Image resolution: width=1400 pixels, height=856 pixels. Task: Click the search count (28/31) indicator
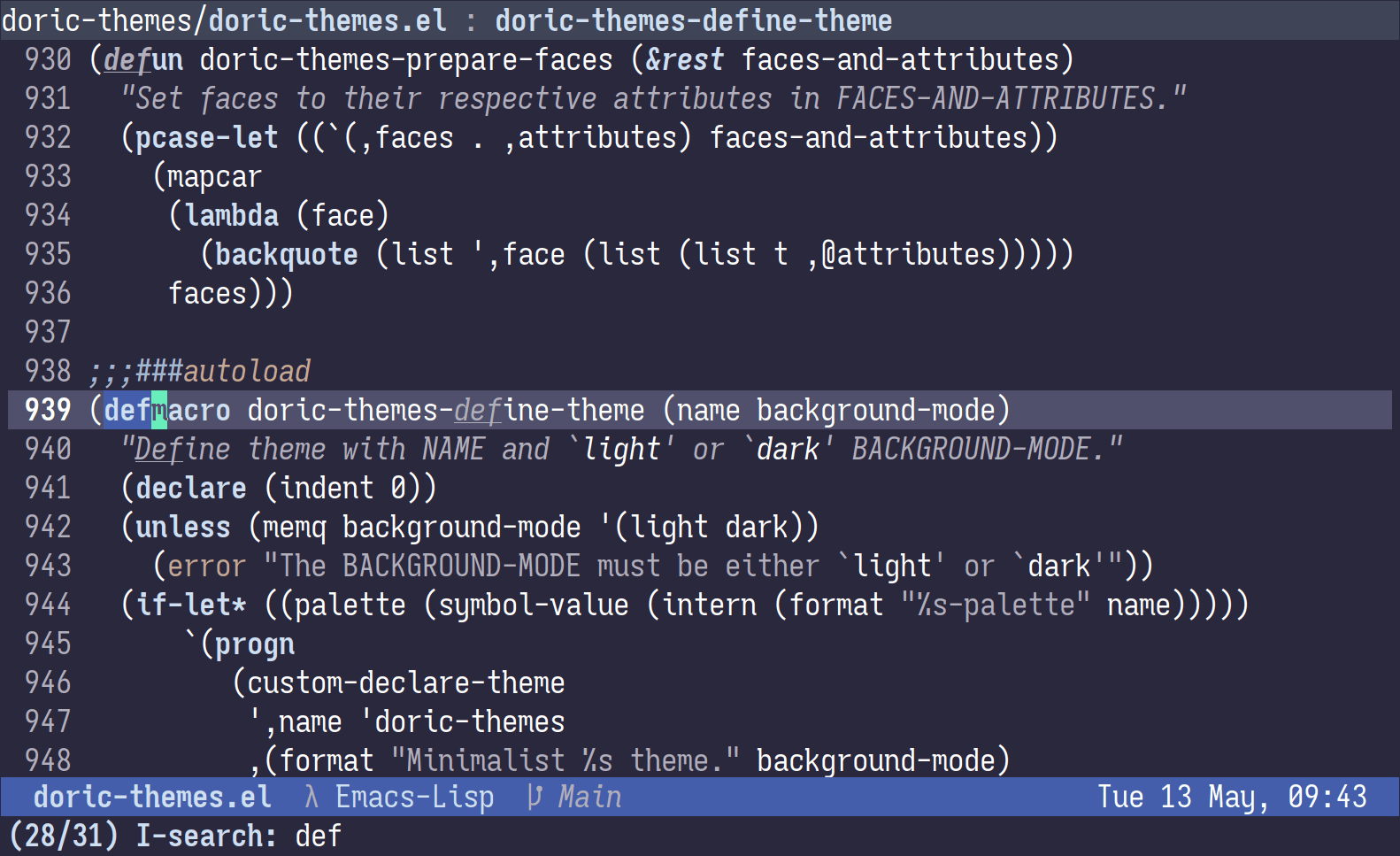pos(64,836)
